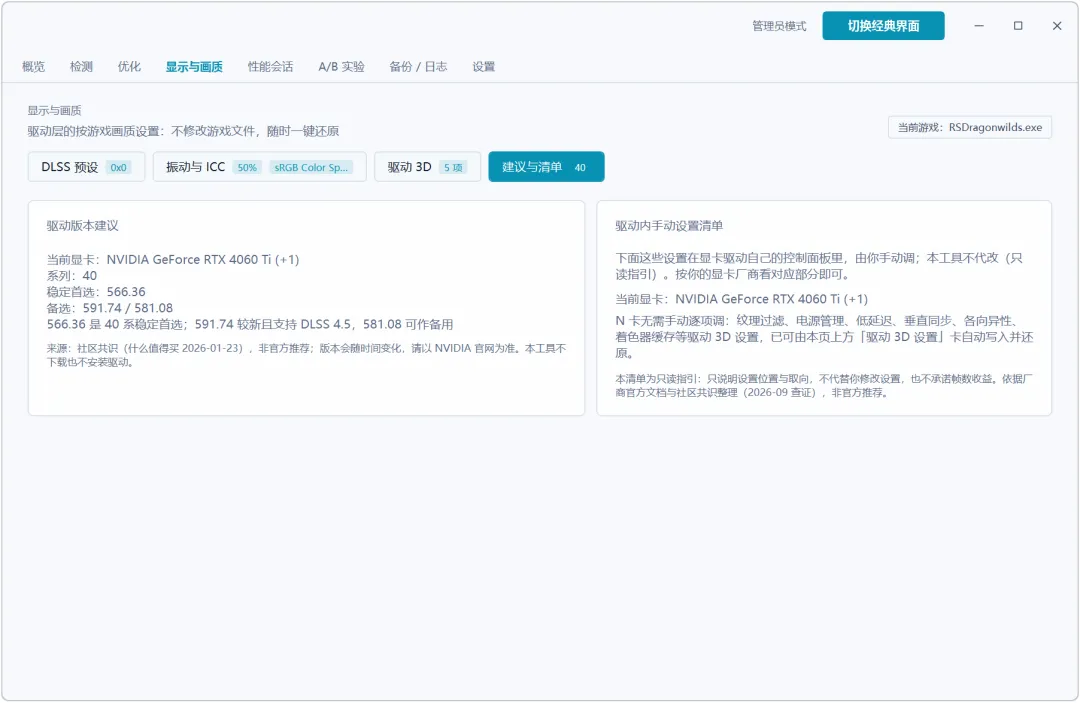Click the 稳定首选: 566.36 line

tap(96, 292)
